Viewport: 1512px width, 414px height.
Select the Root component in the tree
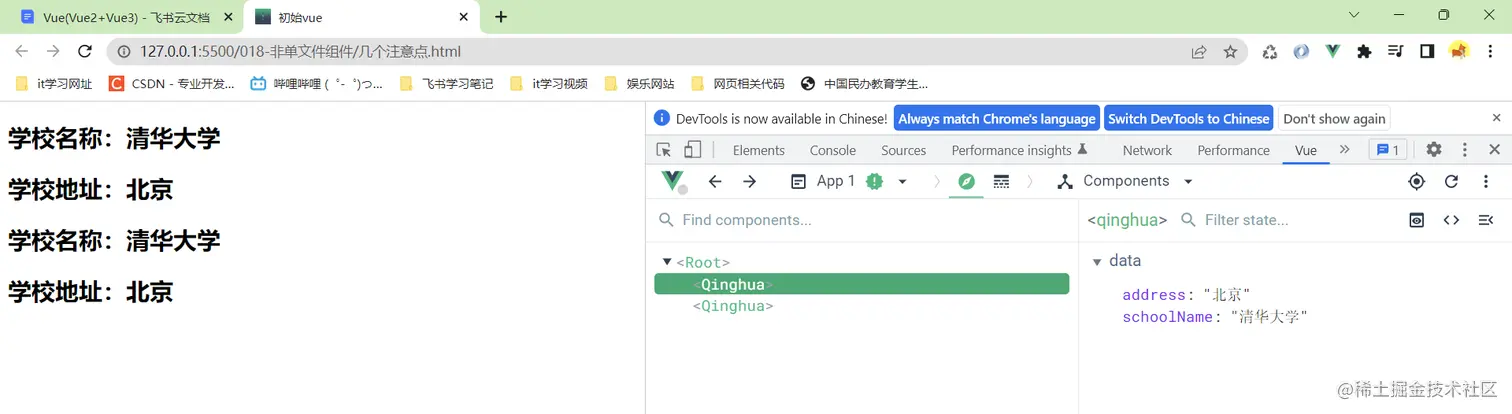[x=703, y=263]
